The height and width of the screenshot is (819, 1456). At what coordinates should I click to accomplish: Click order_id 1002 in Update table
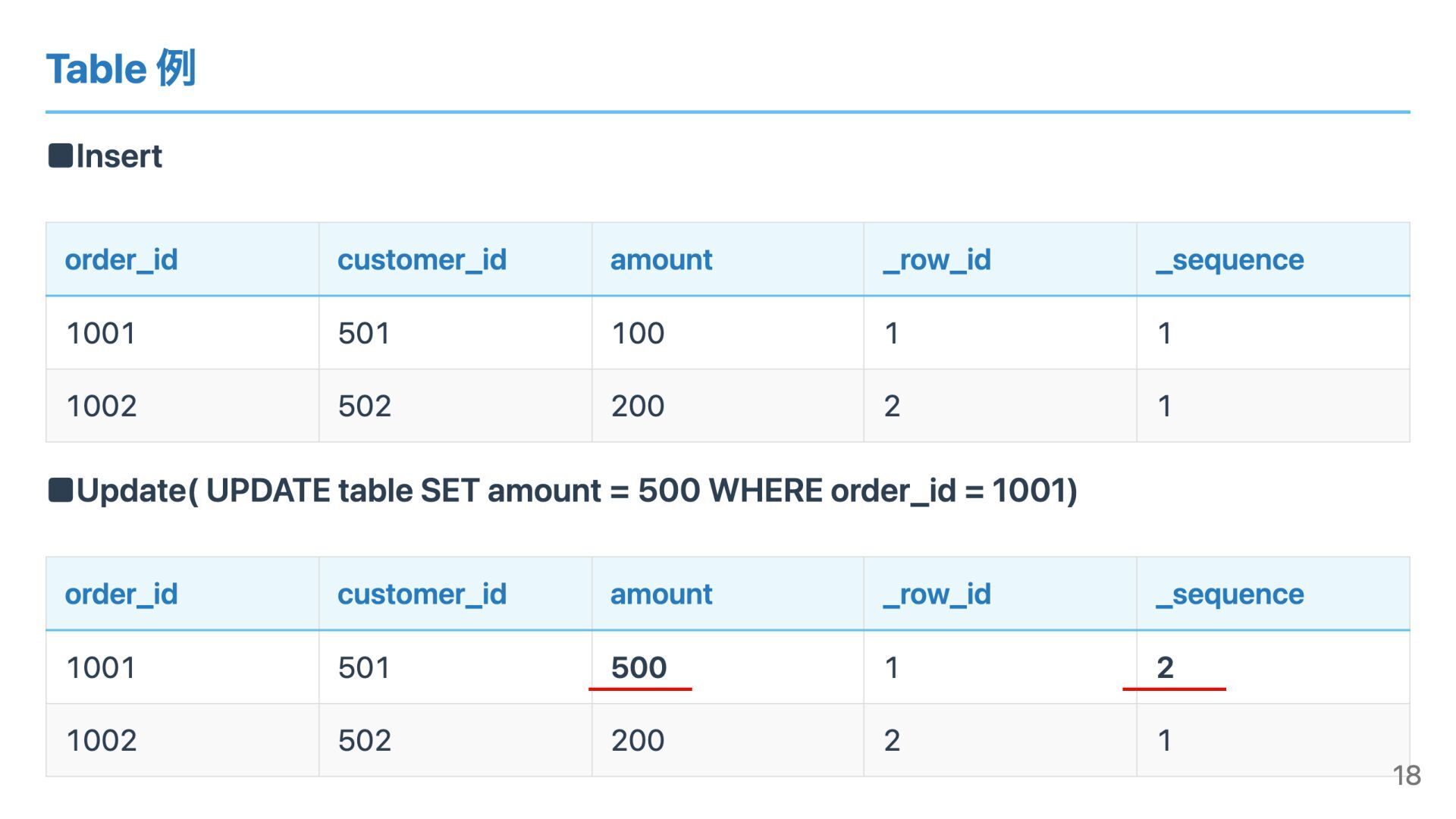click(x=101, y=740)
